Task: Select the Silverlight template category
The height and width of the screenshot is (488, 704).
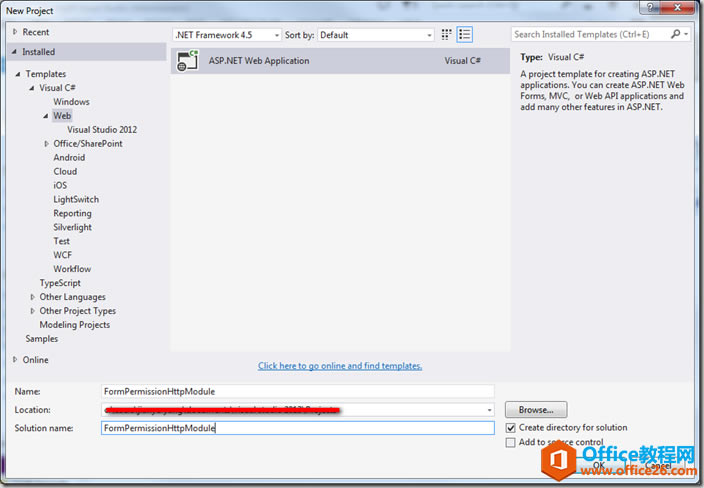Action: click(x=72, y=227)
